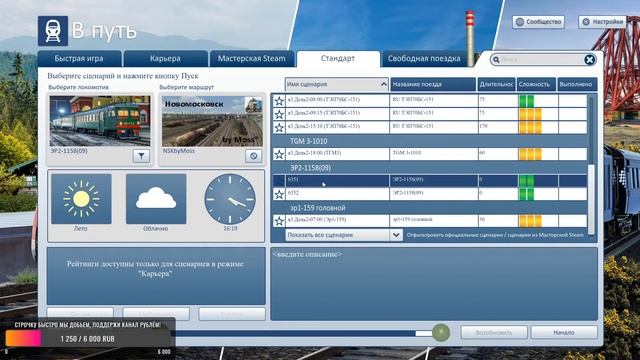Click duration 170 cell
This screenshot has width=640, height=360.
[498, 127]
